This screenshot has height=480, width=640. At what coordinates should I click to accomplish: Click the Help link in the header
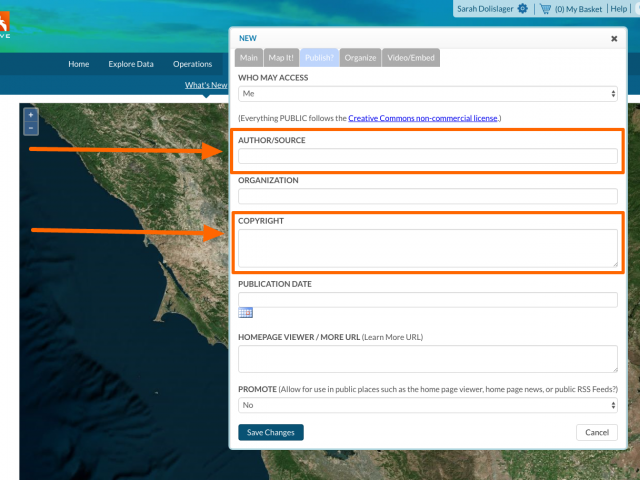619,8
